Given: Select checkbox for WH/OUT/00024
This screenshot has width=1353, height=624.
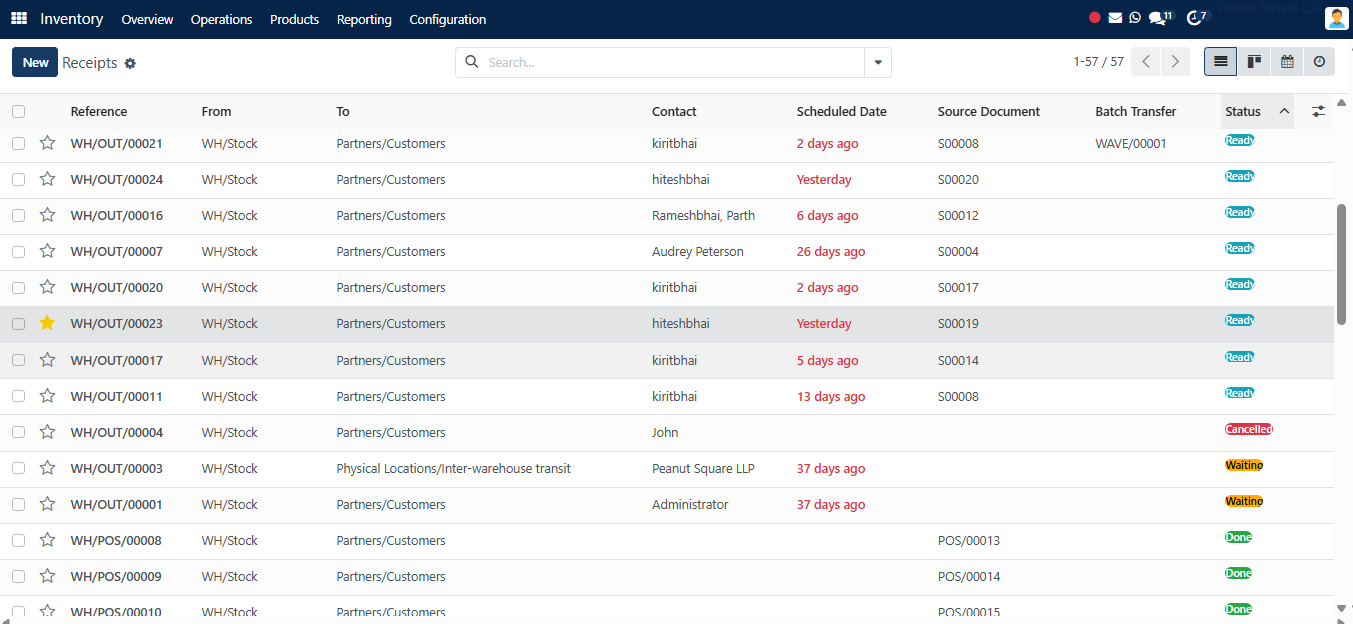Looking at the screenshot, I should point(18,180).
